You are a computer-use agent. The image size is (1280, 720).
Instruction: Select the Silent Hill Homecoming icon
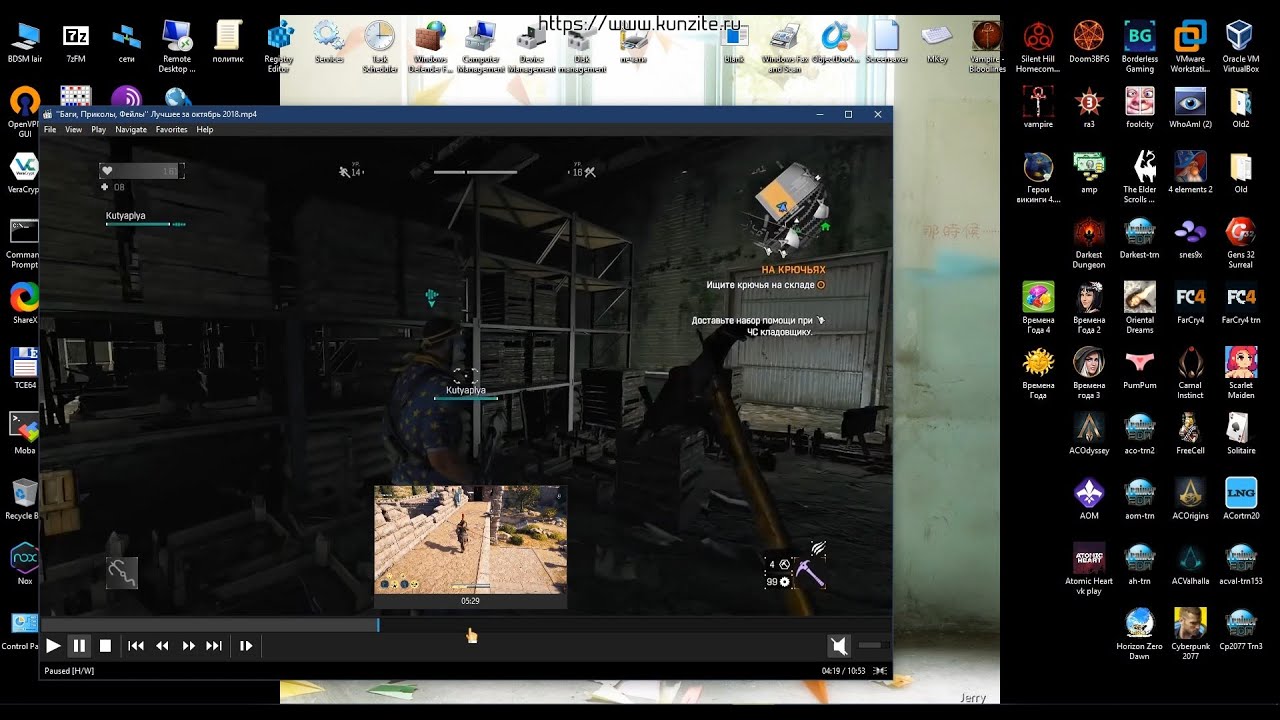point(1038,48)
